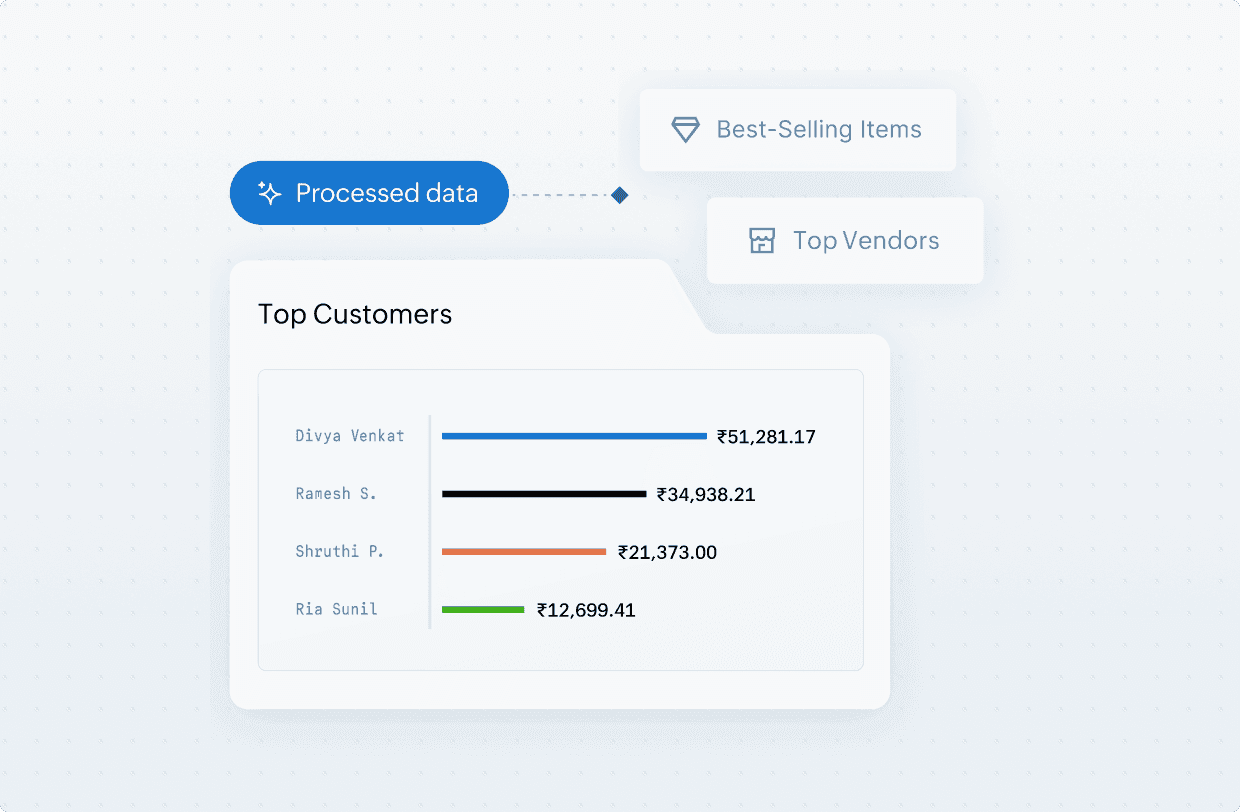The width and height of the screenshot is (1240, 812).
Task: Click the ₹34,938.21 value
Action: pyautogui.click(x=706, y=494)
